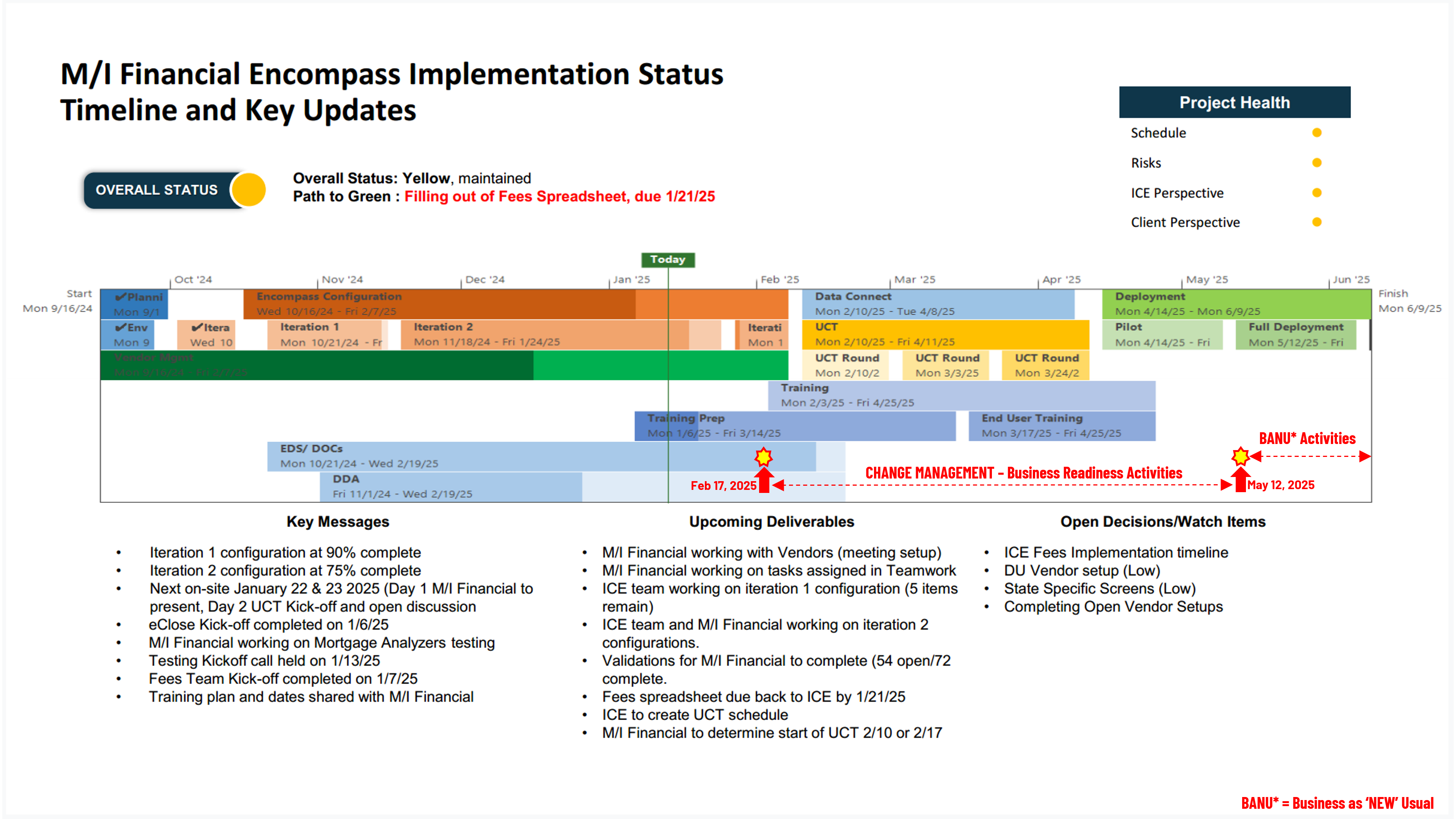Select the Training bar Mon 2/3/25
The height and width of the screenshot is (819, 1456).
tap(962, 395)
